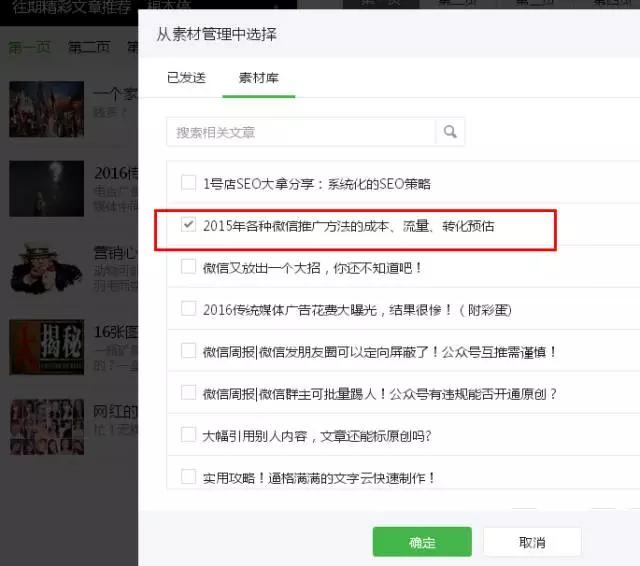Switch to the 已发送 tab
Viewport: 640px width, 566px height.
tap(186, 78)
